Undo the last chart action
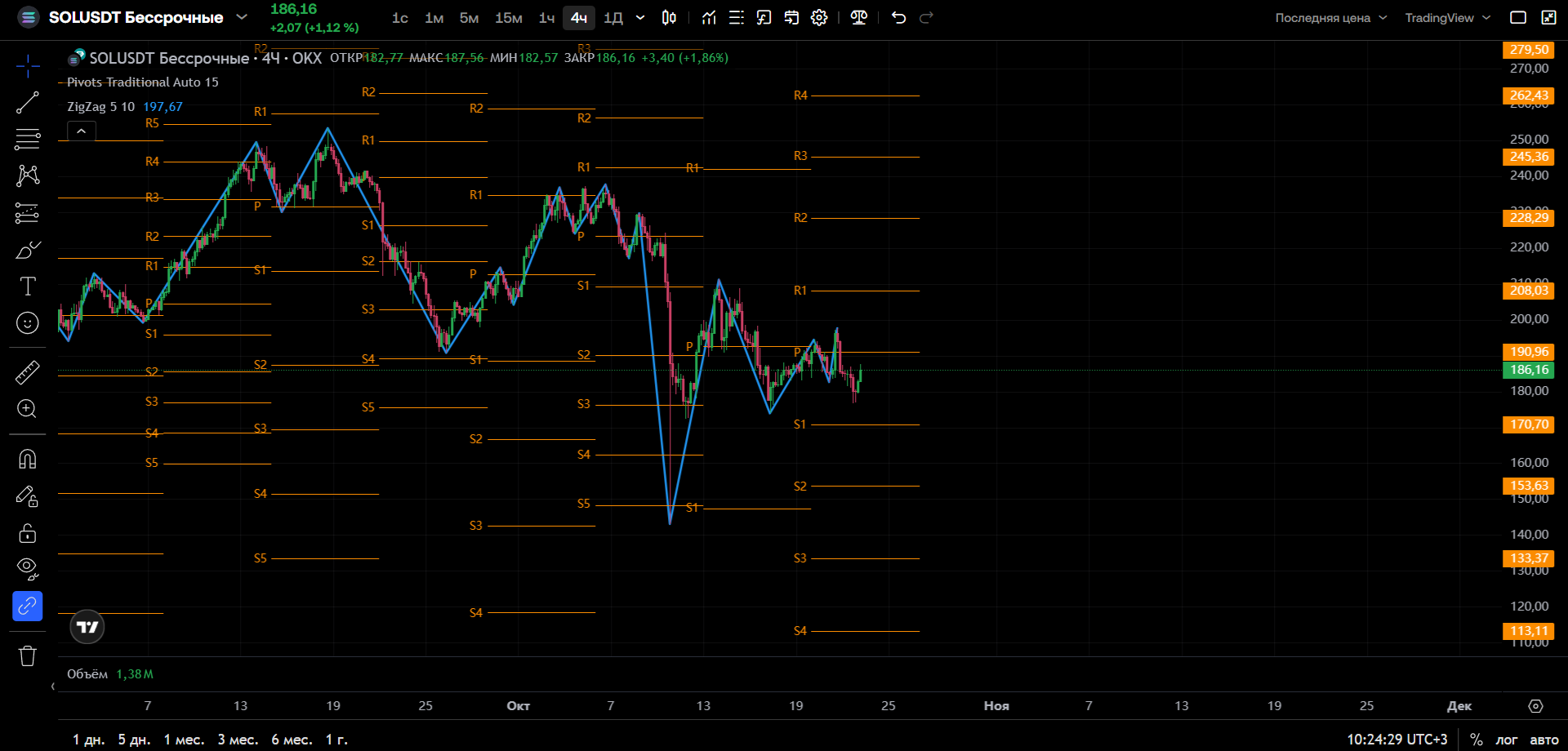1568x751 pixels. [x=899, y=17]
